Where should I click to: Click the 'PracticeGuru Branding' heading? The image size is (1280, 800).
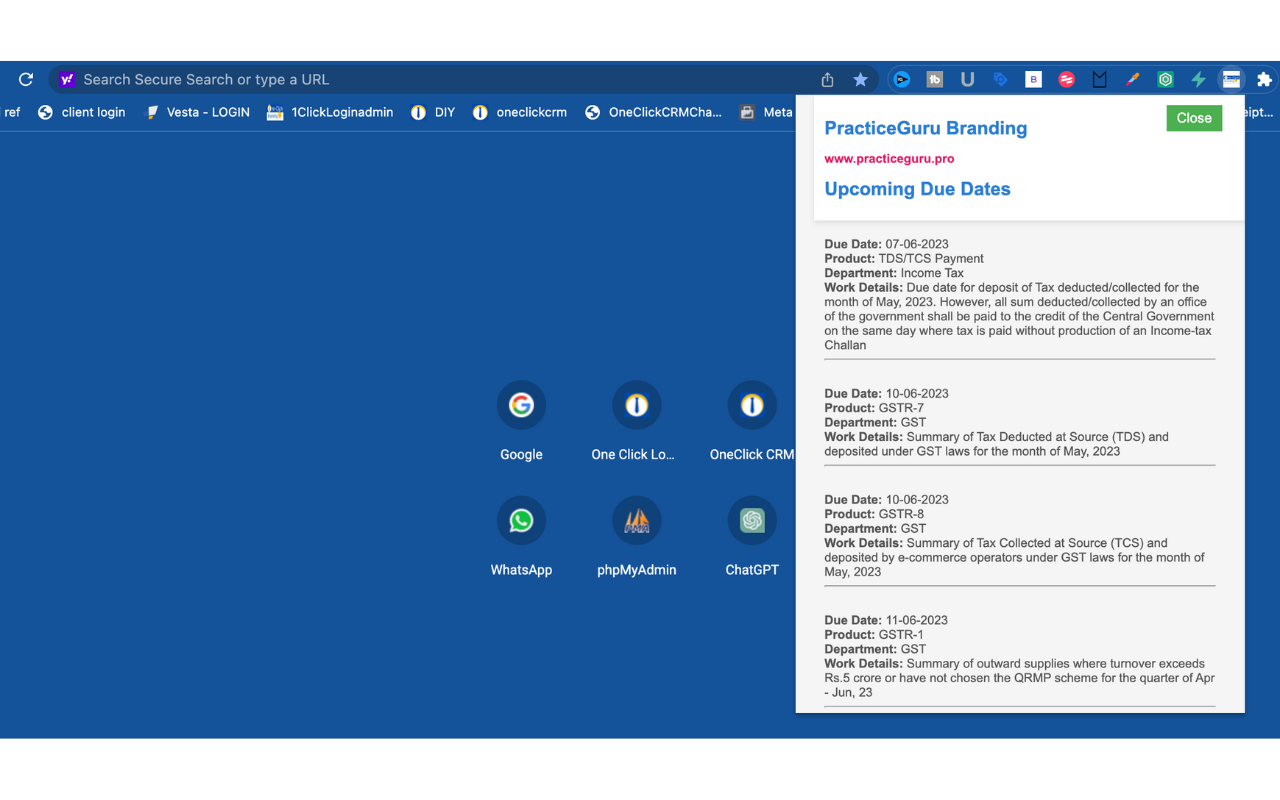925,128
